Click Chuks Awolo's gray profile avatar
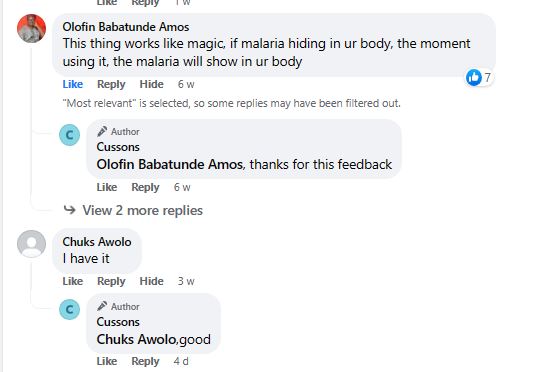534x372 pixels. [x=31, y=244]
